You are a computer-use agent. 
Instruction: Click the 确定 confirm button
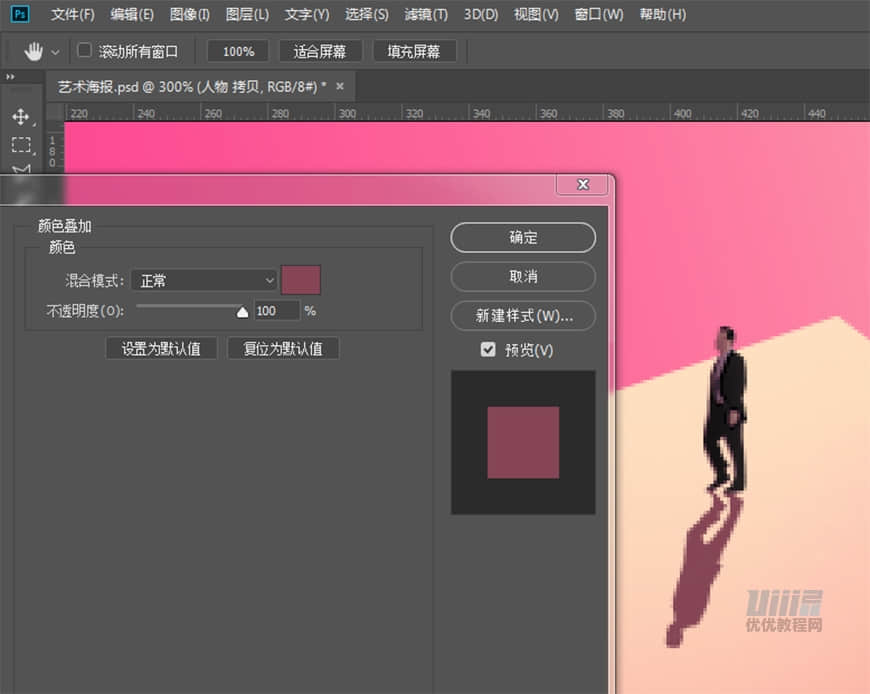coord(522,238)
